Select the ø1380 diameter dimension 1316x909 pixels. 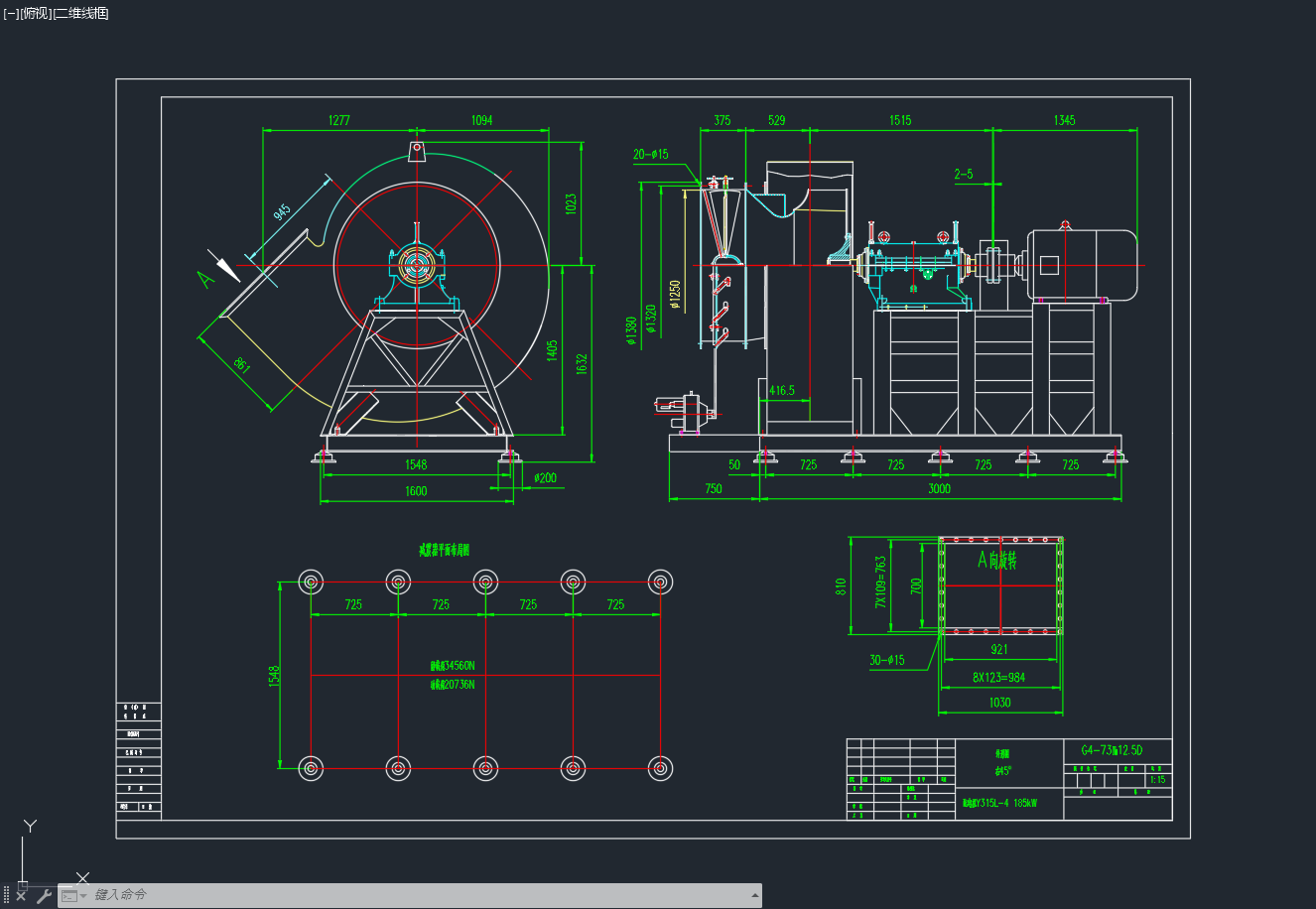pos(631,331)
